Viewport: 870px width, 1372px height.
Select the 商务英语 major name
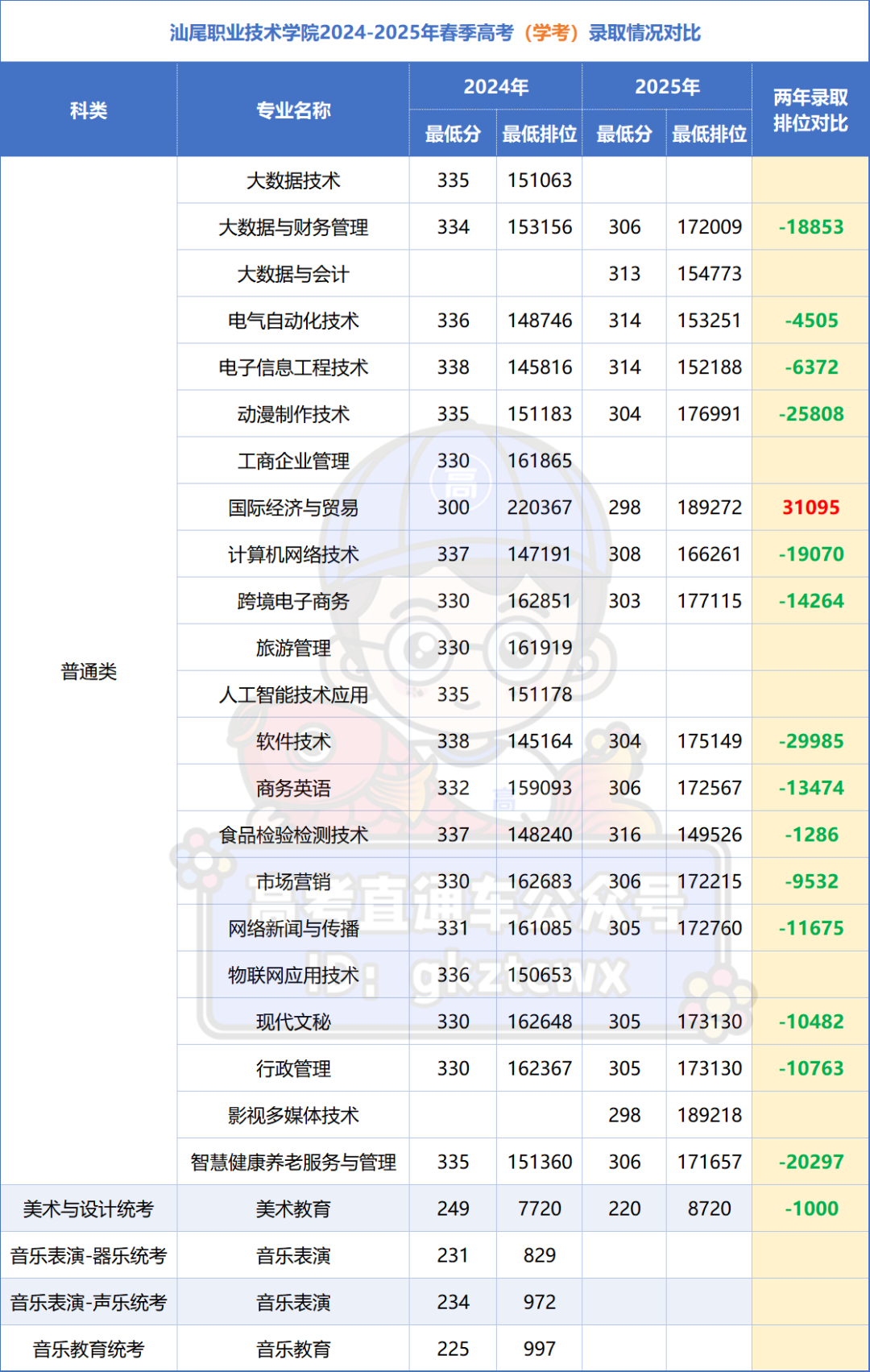coord(293,788)
